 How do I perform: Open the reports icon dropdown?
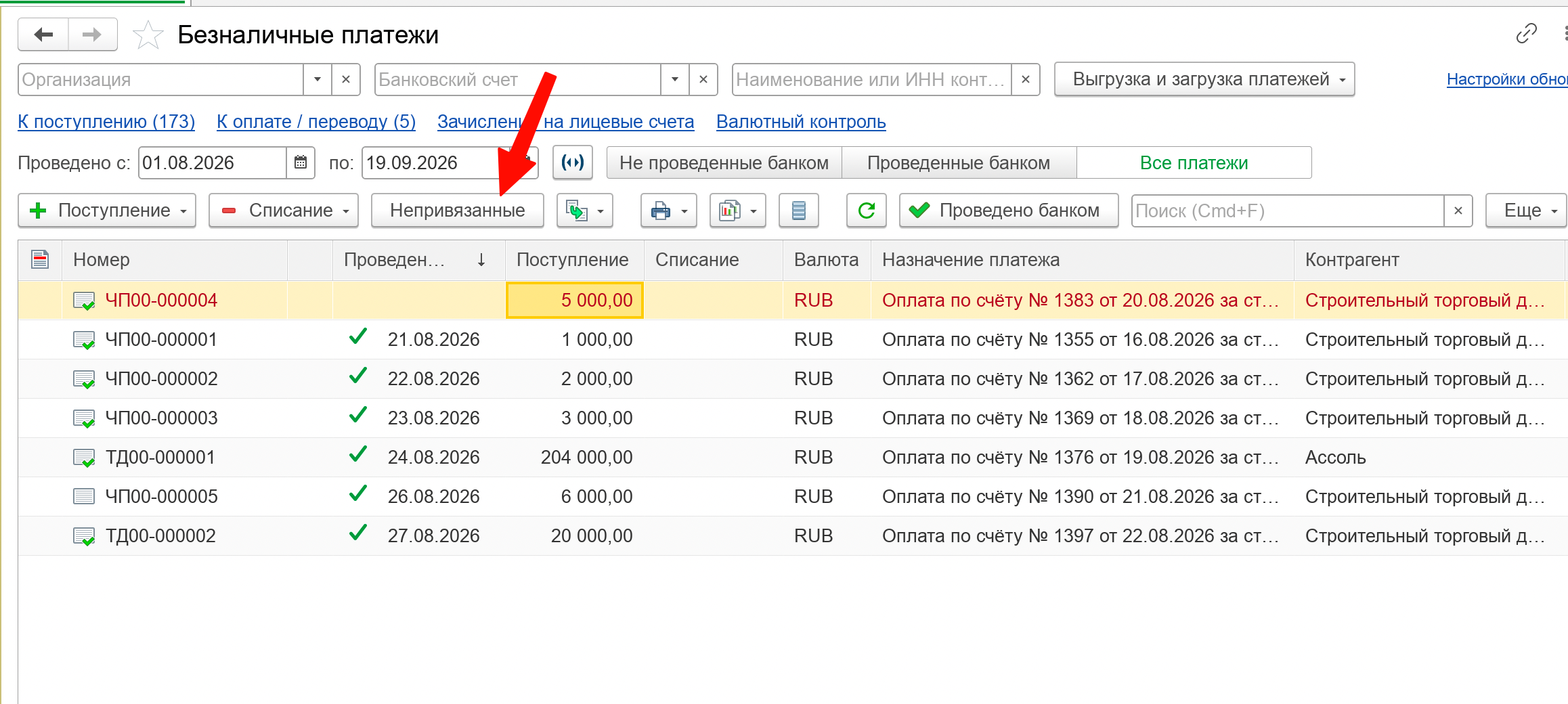coord(737,211)
